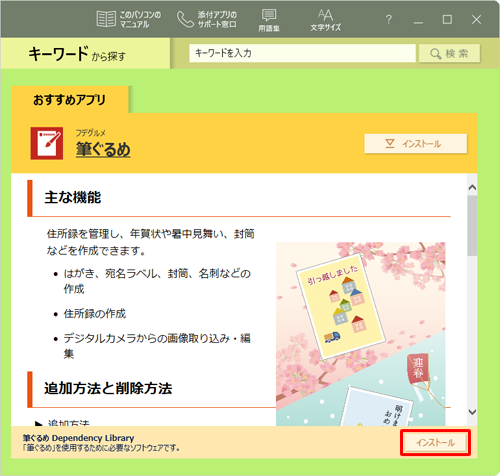Close the window
500x476 pixels.
click(477, 19)
